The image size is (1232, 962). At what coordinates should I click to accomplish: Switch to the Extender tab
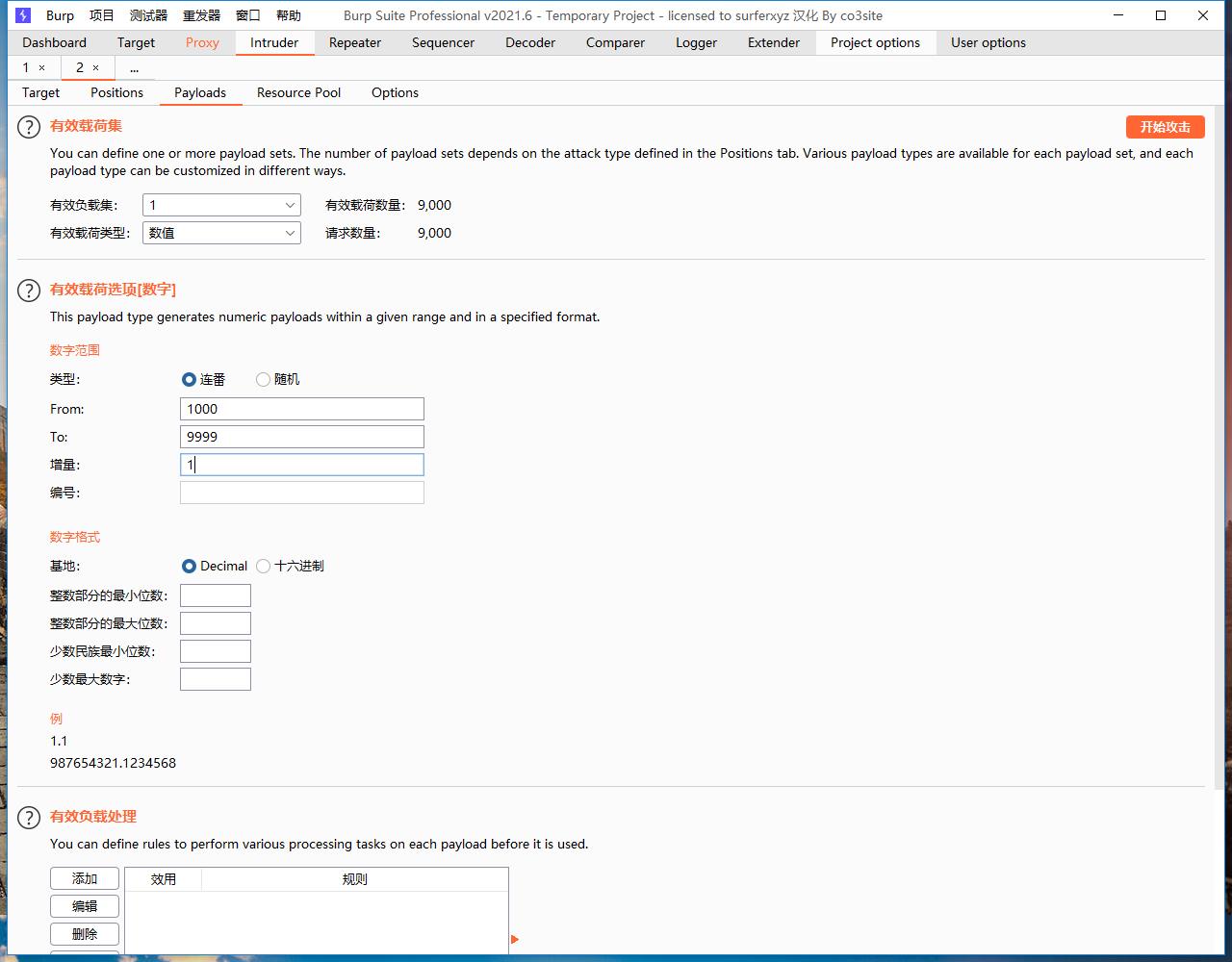tap(774, 42)
